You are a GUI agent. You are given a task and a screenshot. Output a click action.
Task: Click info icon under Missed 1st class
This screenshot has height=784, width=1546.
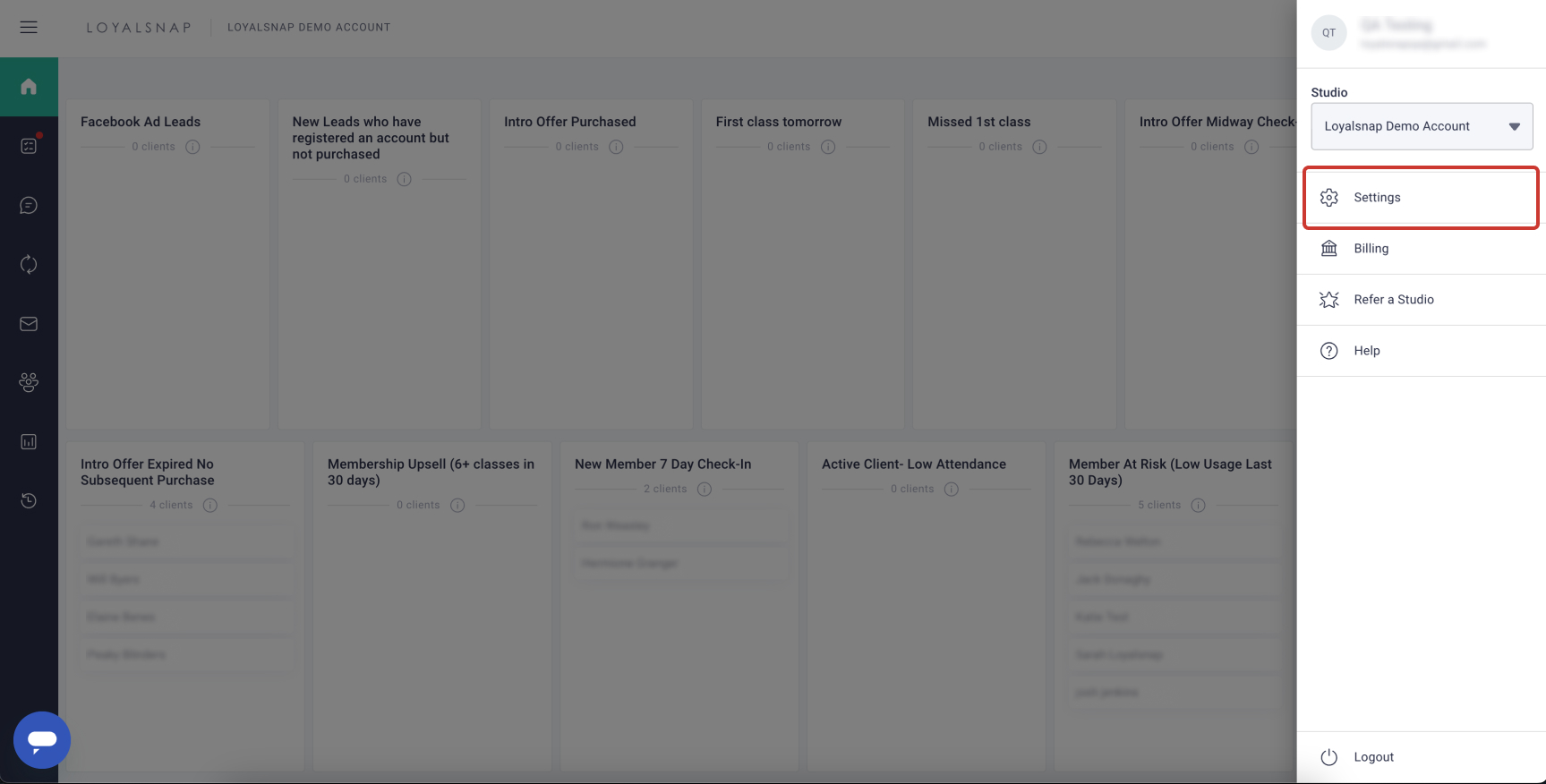pyautogui.click(x=1039, y=147)
